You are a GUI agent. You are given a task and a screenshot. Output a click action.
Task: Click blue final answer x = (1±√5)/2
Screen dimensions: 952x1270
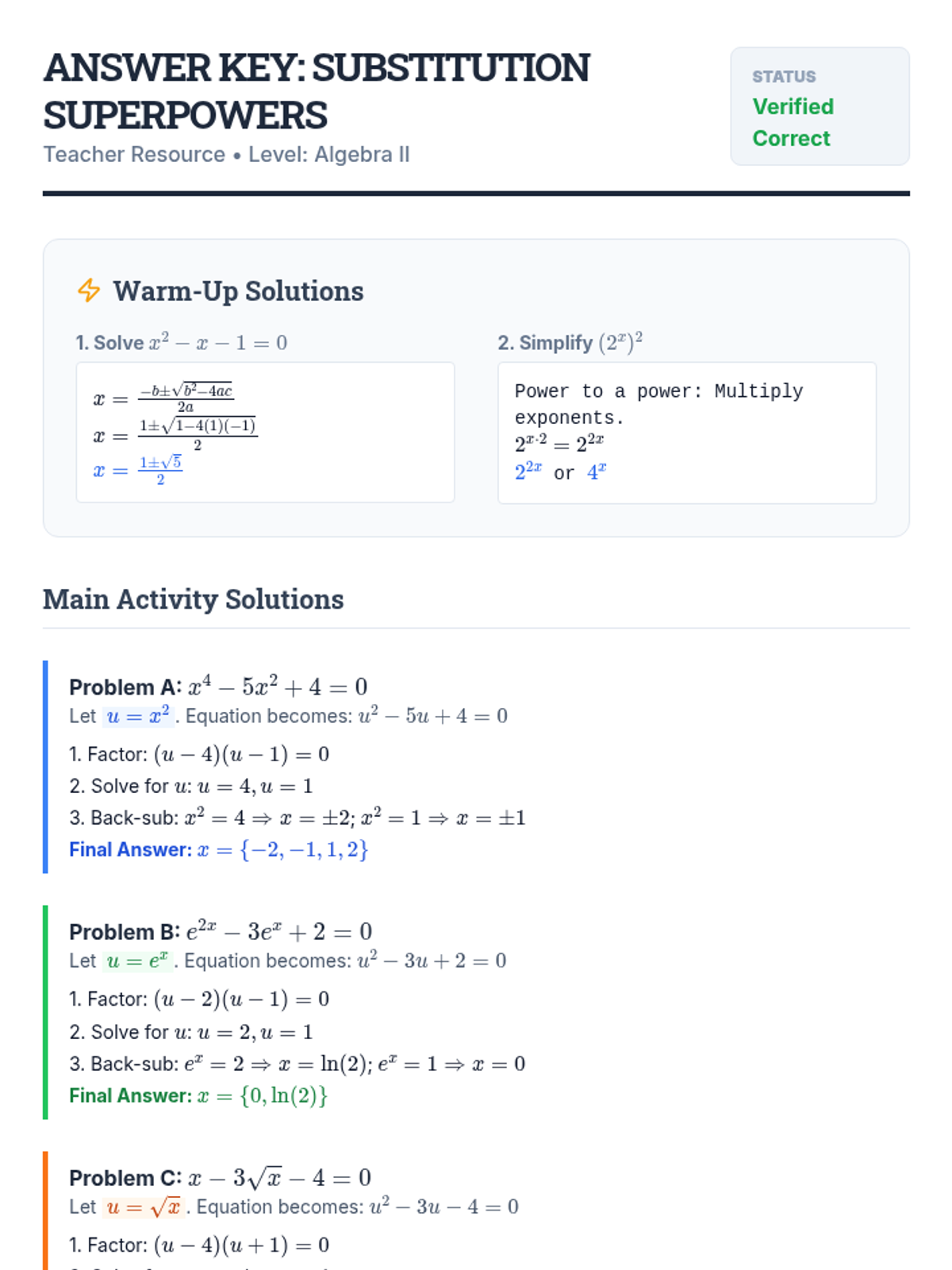pos(138,470)
